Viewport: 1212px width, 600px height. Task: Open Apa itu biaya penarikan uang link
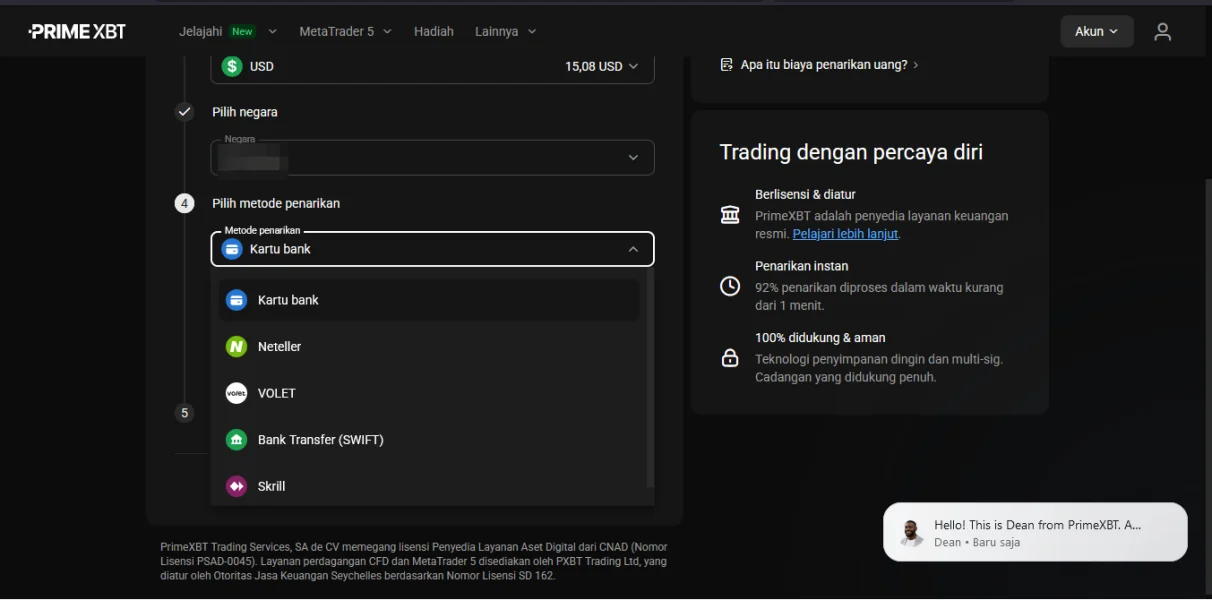823,65
